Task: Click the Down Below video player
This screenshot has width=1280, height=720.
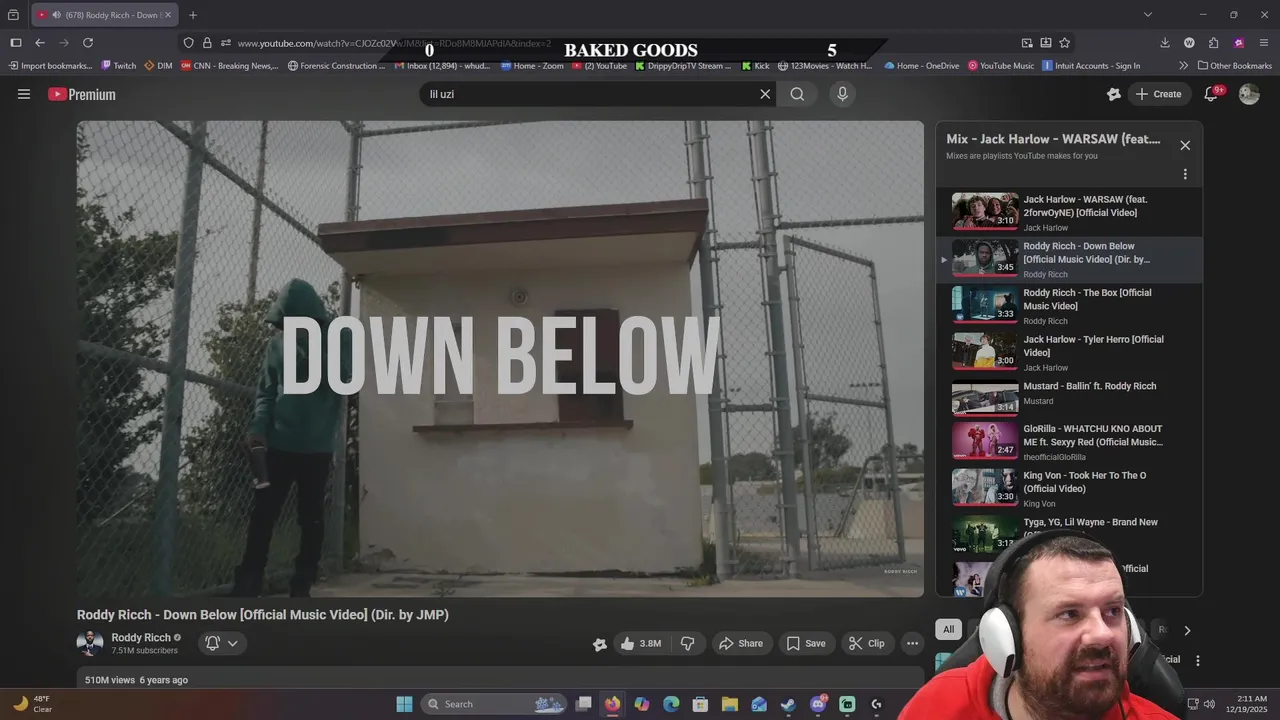Action: 500,359
